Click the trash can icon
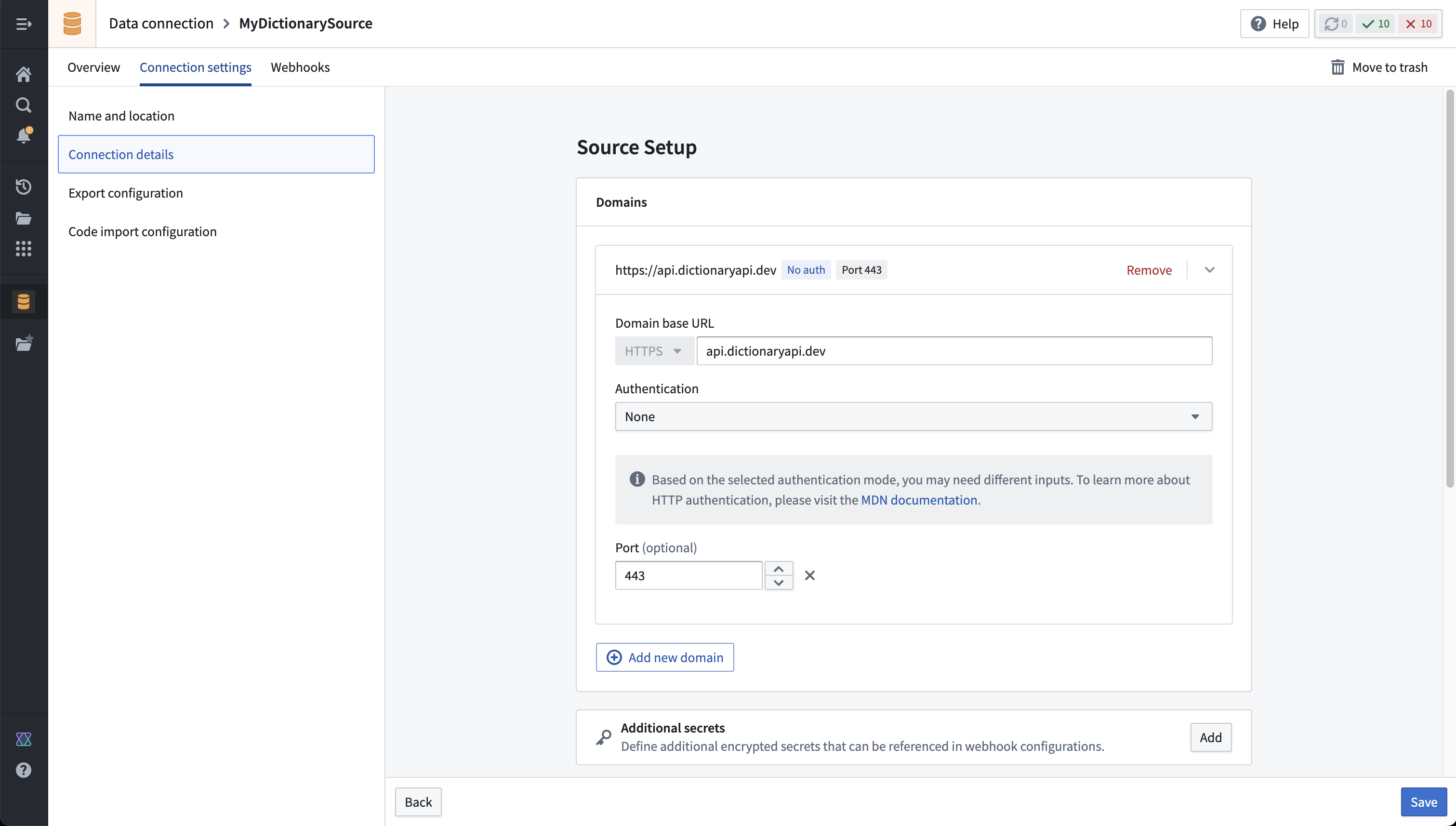Screen dimensions: 1456x826 (1337, 67)
